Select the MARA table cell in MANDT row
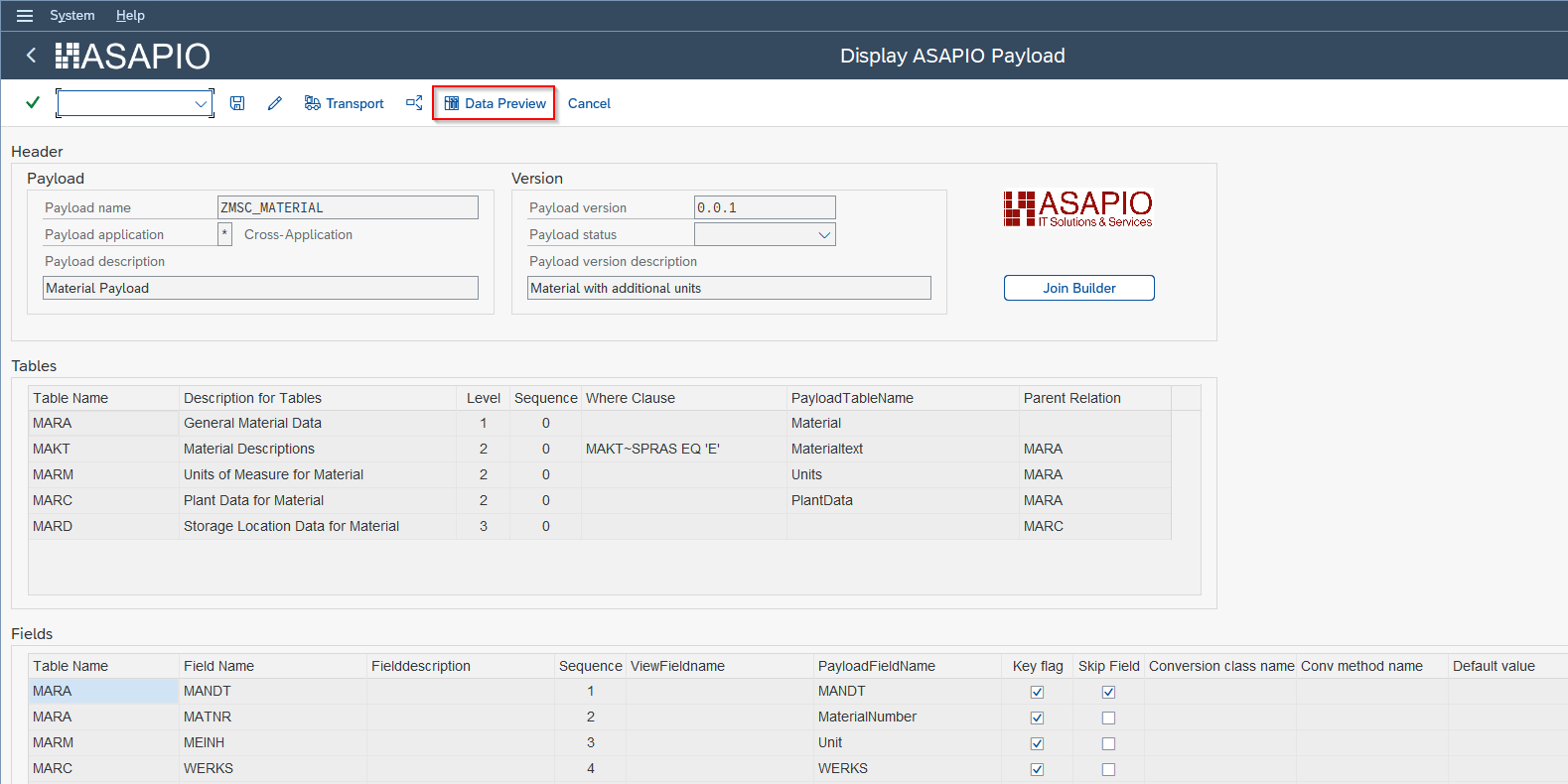 [103, 691]
